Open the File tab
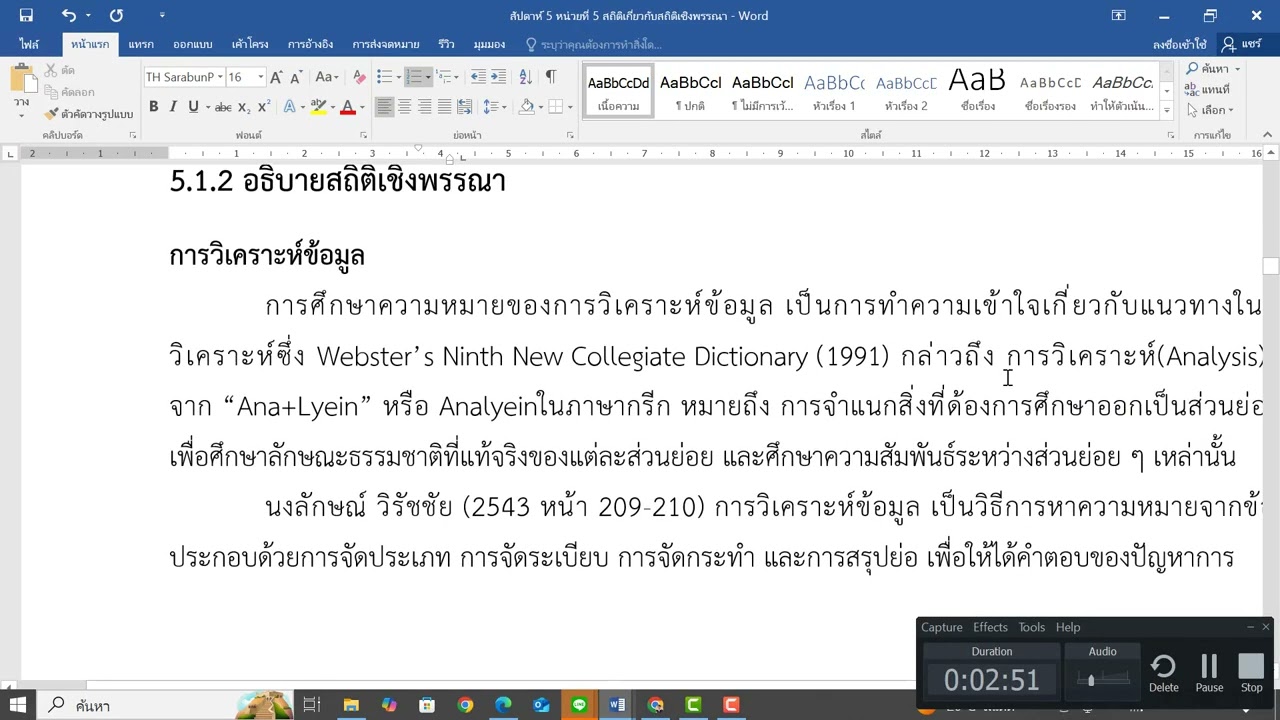1280x720 pixels. click(x=29, y=44)
